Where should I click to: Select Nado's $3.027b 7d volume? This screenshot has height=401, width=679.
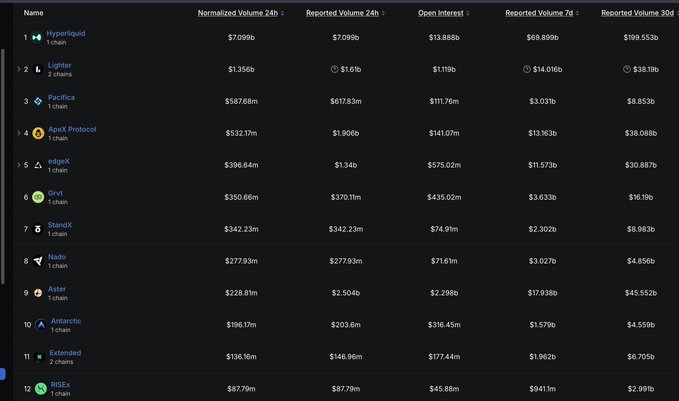pyautogui.click(x=542, y=261)
